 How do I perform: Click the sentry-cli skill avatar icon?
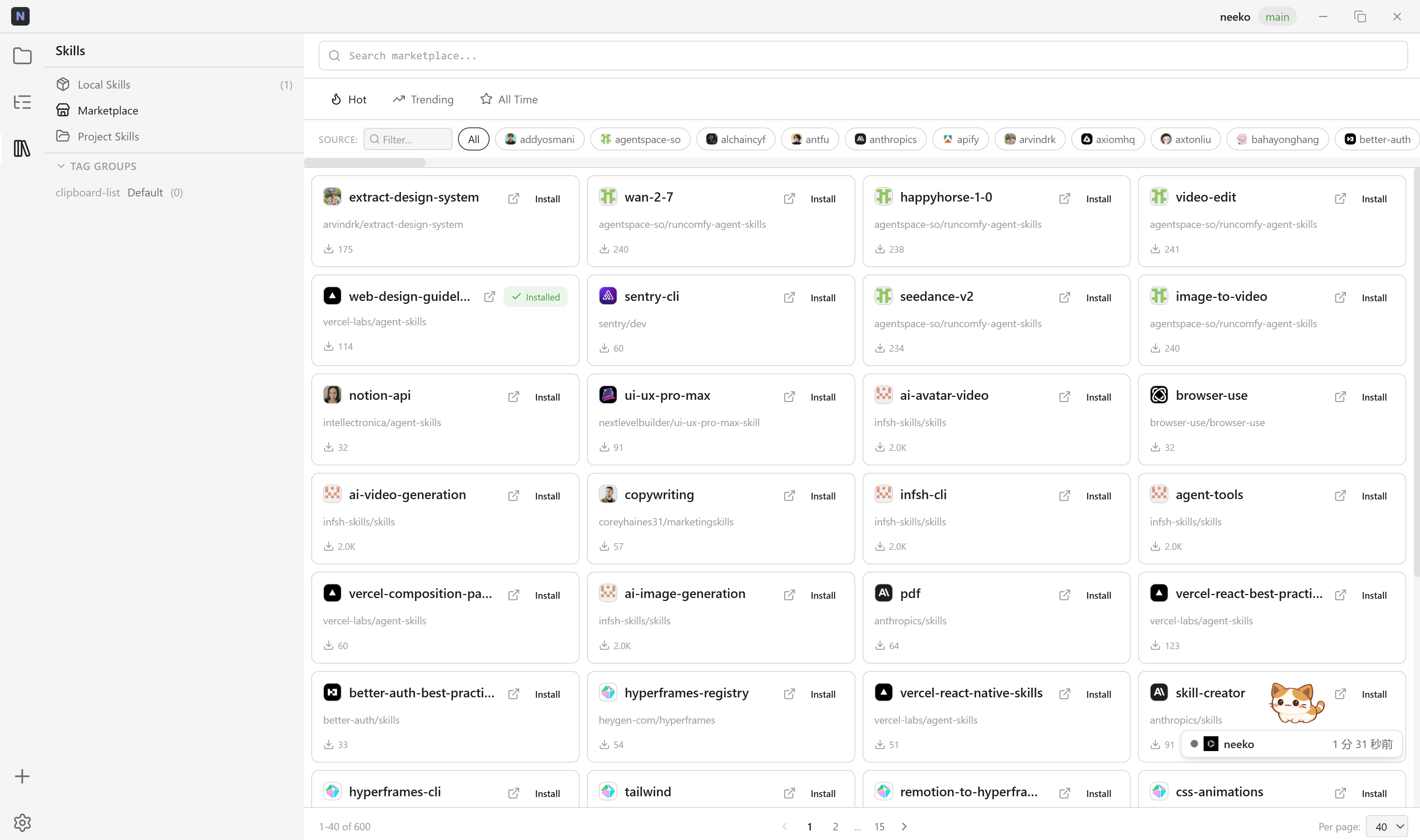pyautogui.click(x=608, y=295)
